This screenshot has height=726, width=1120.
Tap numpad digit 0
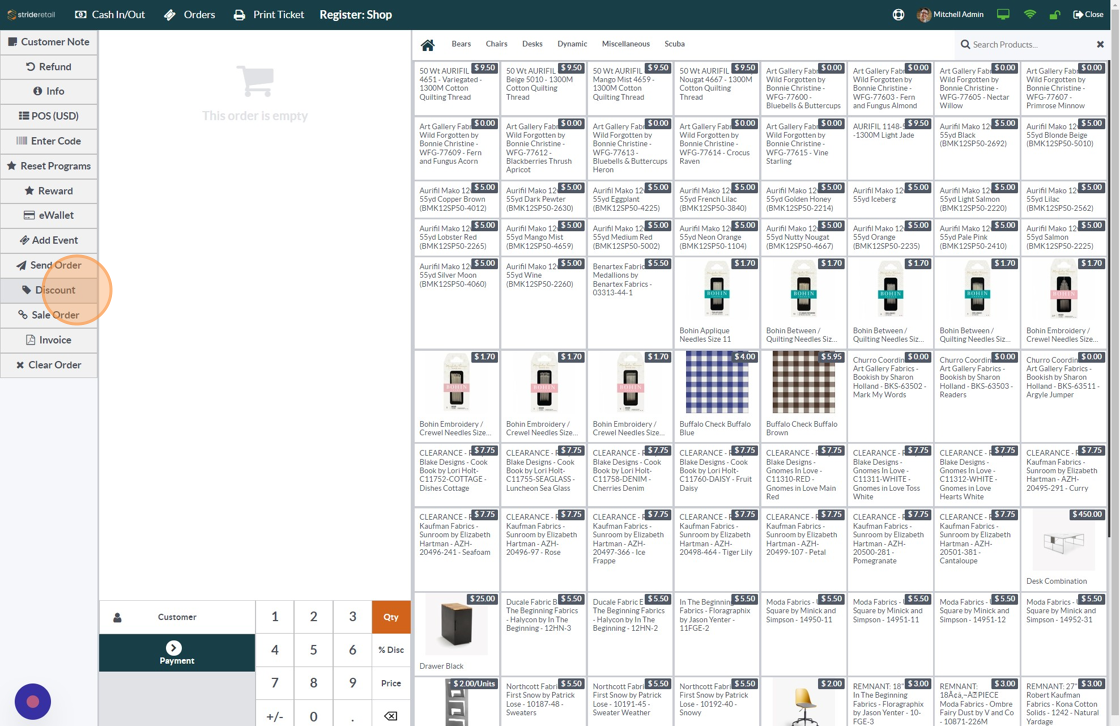314,715
